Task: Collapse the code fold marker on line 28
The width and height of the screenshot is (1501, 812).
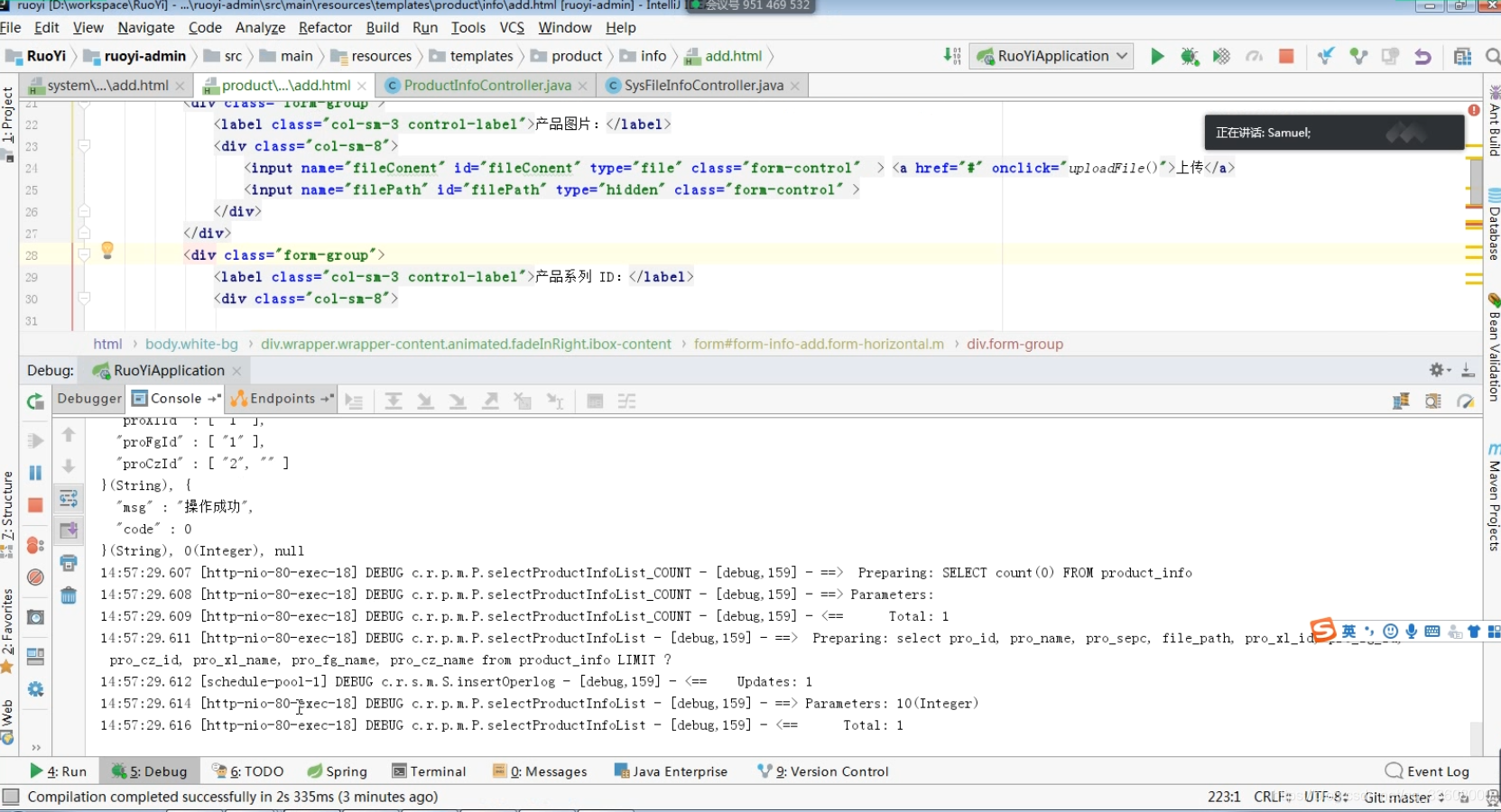Action: click(84, 255)
